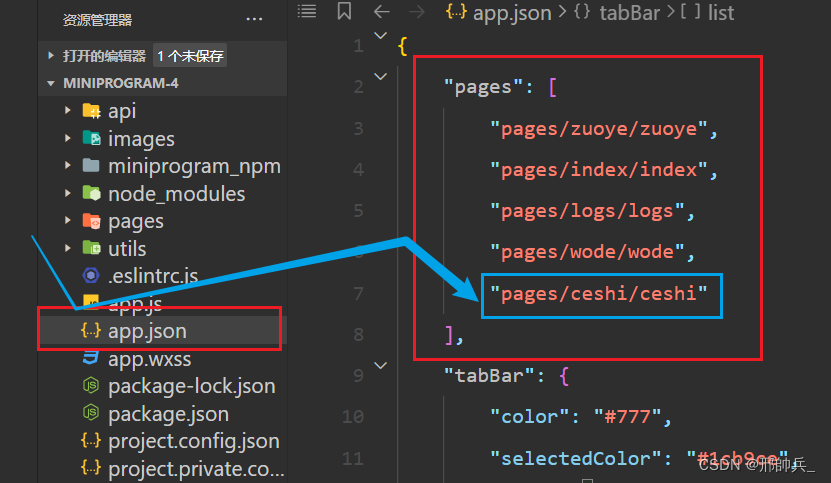Open the explorer more actions ellipsis menu
Image resolution: width=831 pixels, height=483 pixels.
pos(254,20)
